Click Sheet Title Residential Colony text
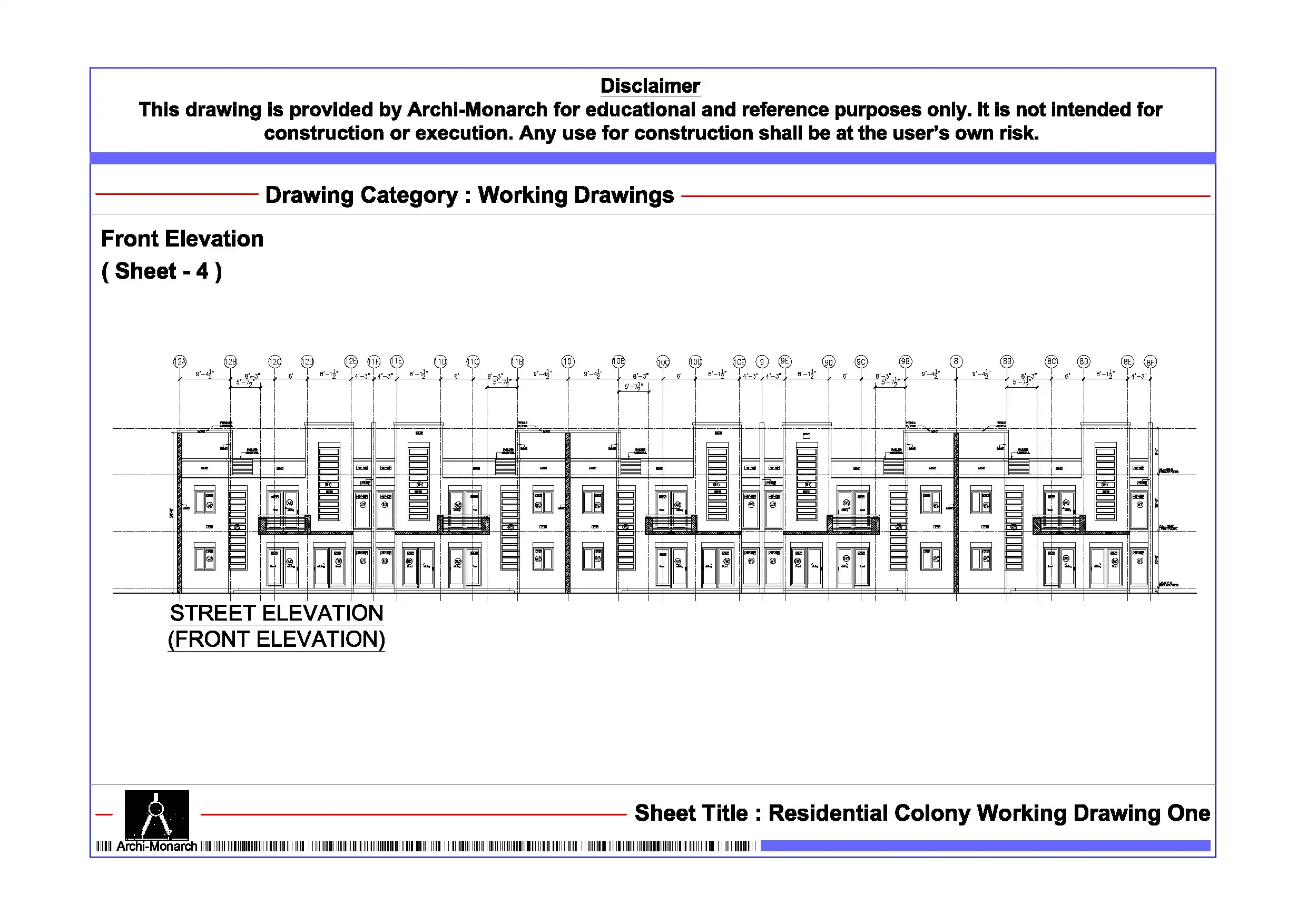The image size is (1307, 924). (921, 813)
